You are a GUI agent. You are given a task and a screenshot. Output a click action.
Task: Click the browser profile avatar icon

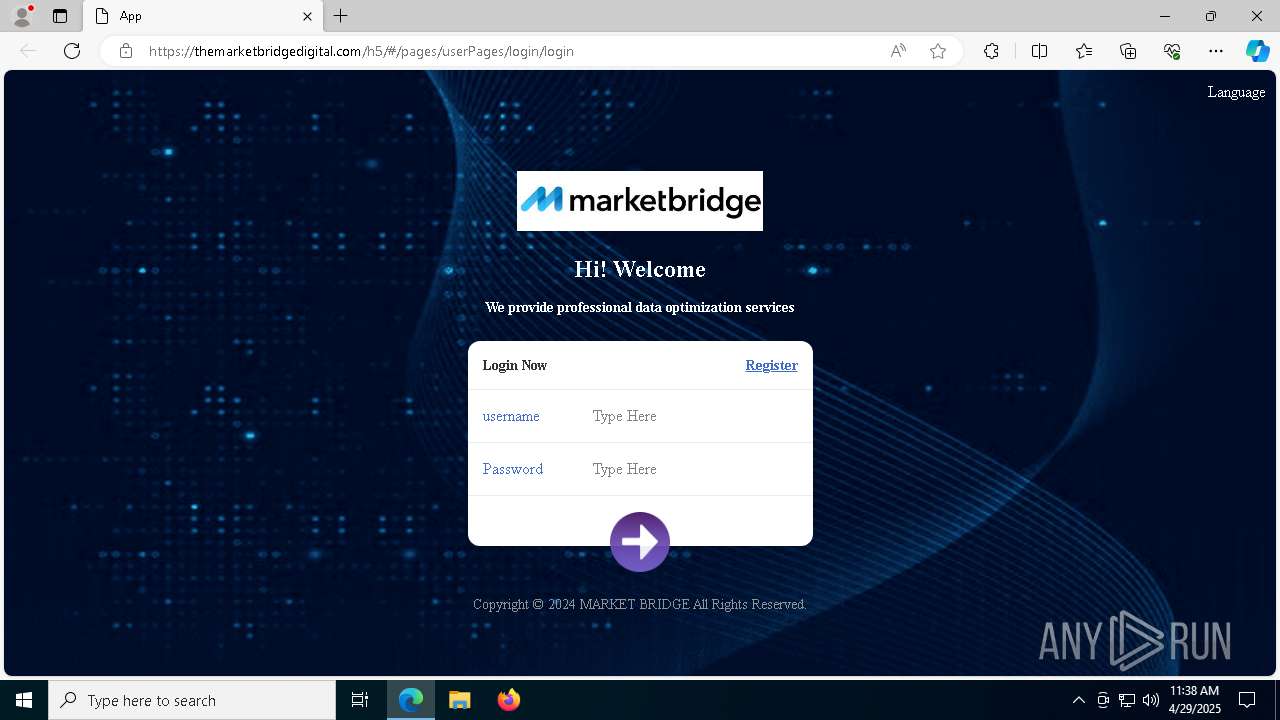pos(22,16)
